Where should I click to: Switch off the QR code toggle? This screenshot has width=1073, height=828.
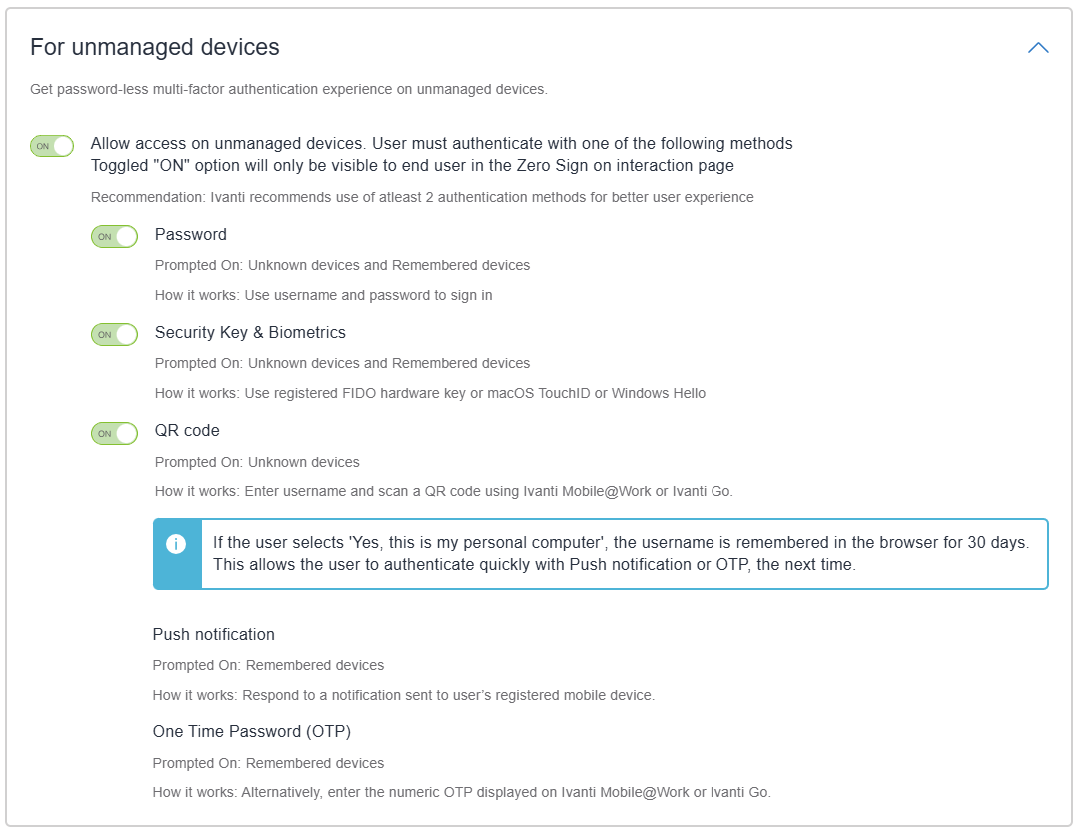tap(114, 433)
